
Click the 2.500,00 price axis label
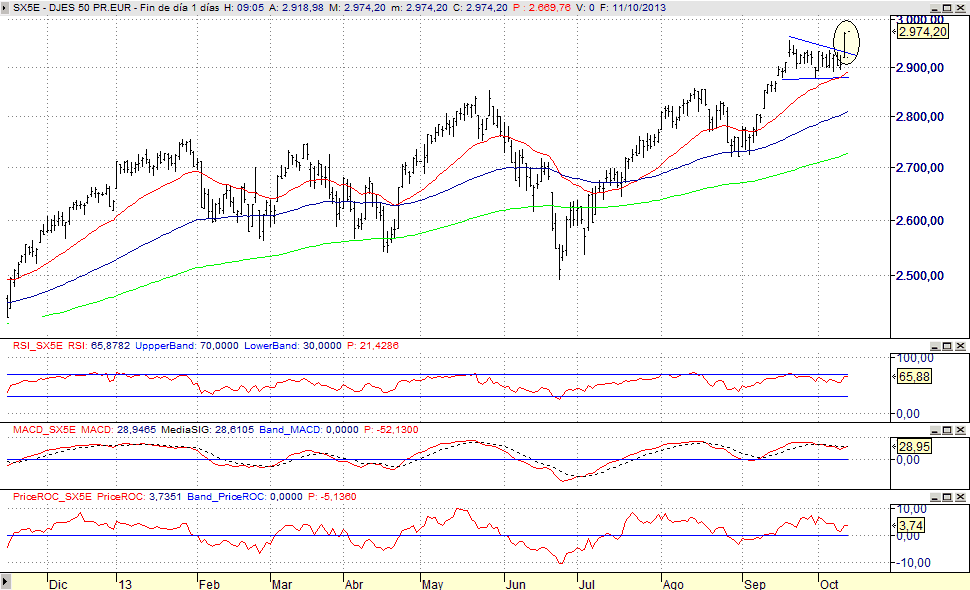coord(920,276)
